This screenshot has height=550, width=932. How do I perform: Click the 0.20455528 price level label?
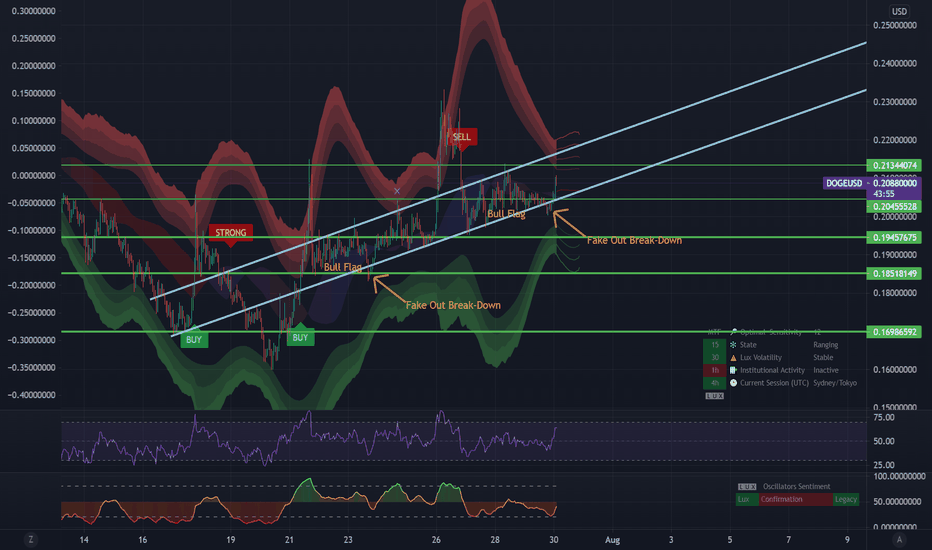[894, 206]
